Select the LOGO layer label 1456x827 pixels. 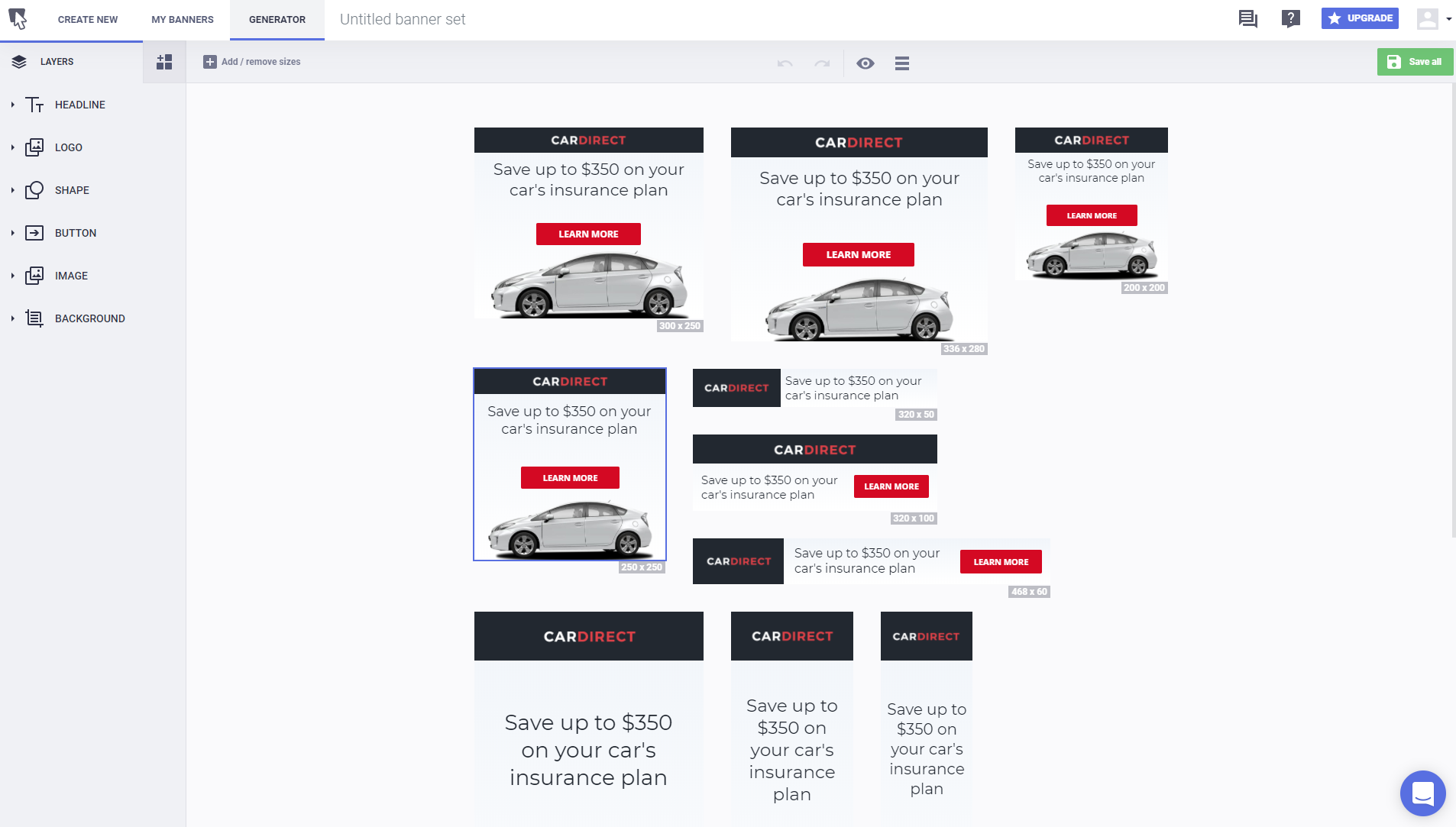69,147
